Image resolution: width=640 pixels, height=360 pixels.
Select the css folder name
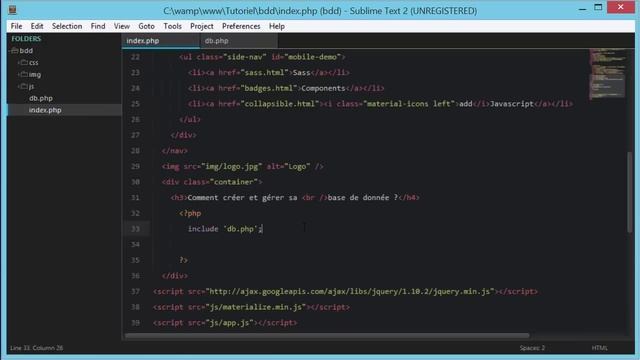click(33, 62)
